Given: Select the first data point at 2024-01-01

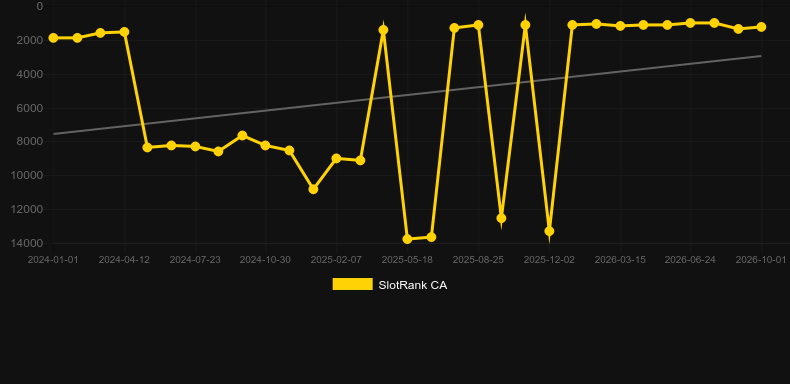Looking at the screenshot, I should (53, 38).
